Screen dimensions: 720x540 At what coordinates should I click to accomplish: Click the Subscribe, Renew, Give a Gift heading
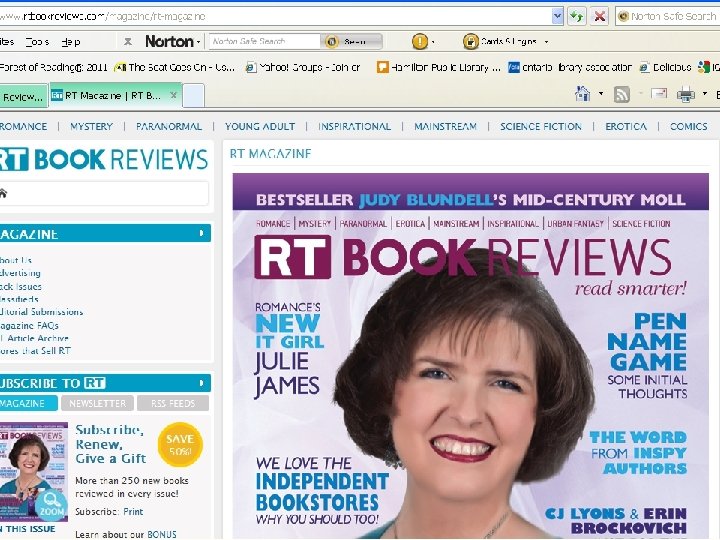(x=111, y=444)
